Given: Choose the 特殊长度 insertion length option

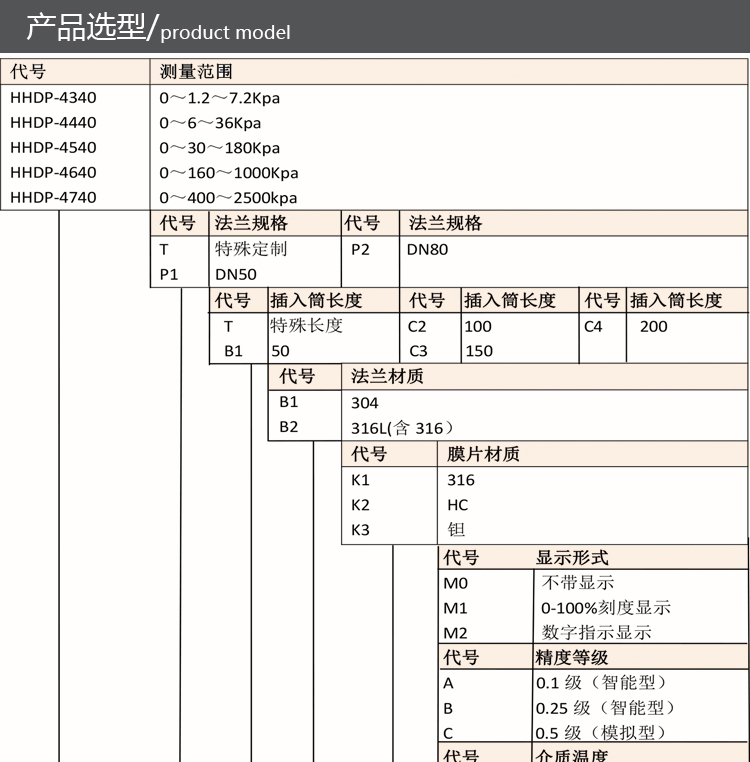Looking at the screenshot, I should 306,326.
